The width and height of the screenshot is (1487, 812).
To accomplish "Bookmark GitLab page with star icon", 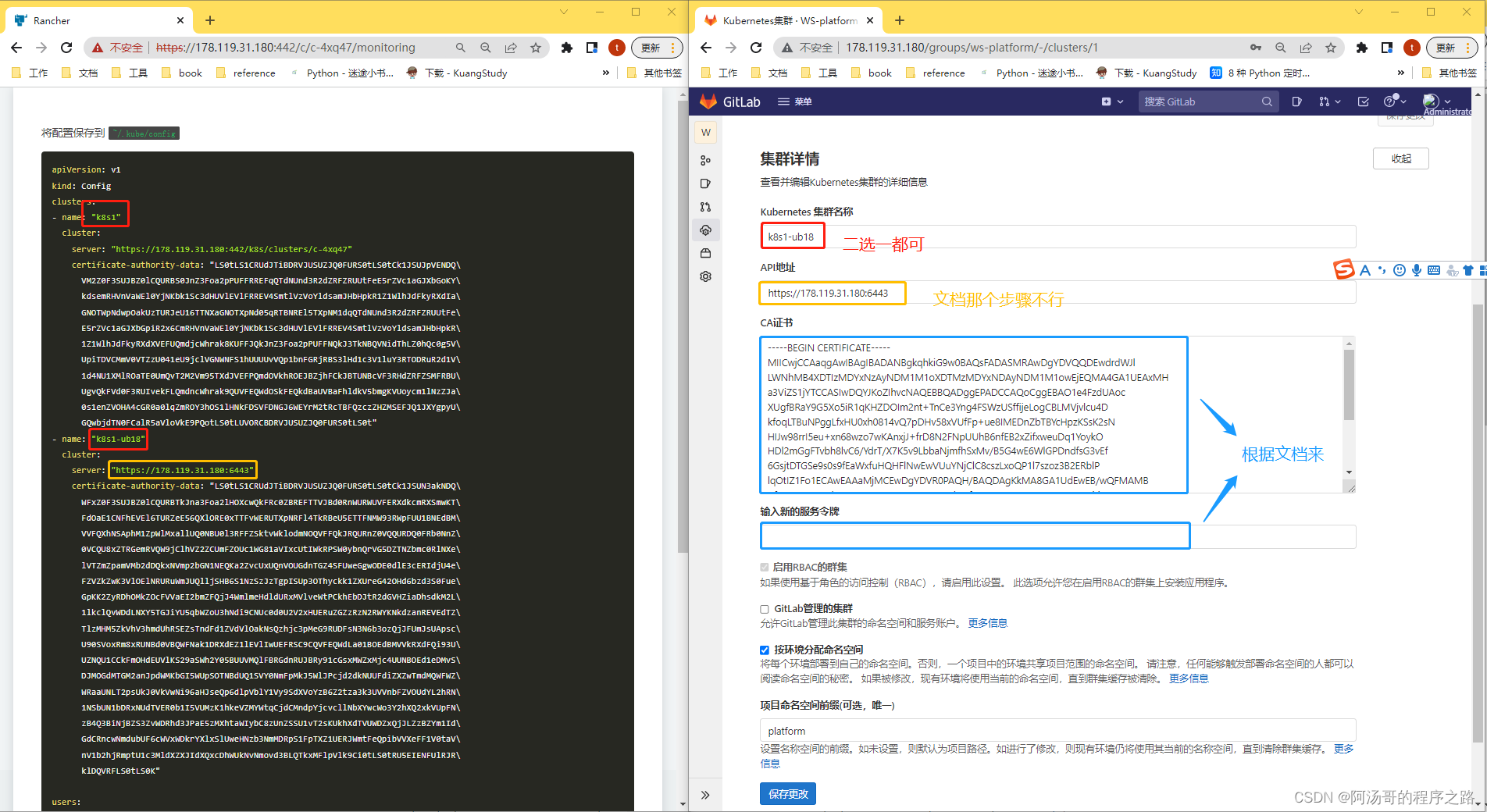I will point(1331,48).
